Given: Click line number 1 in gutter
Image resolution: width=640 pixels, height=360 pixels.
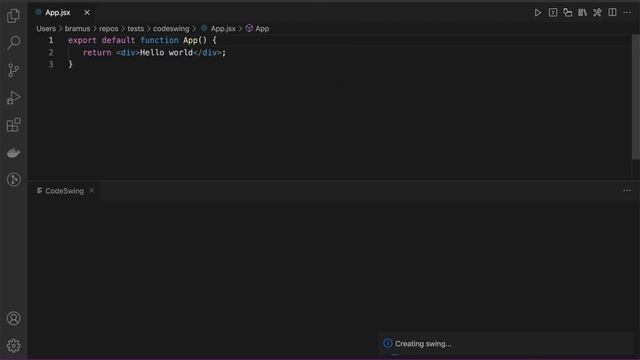Looking at the screenshot, I should click(51, 40).
